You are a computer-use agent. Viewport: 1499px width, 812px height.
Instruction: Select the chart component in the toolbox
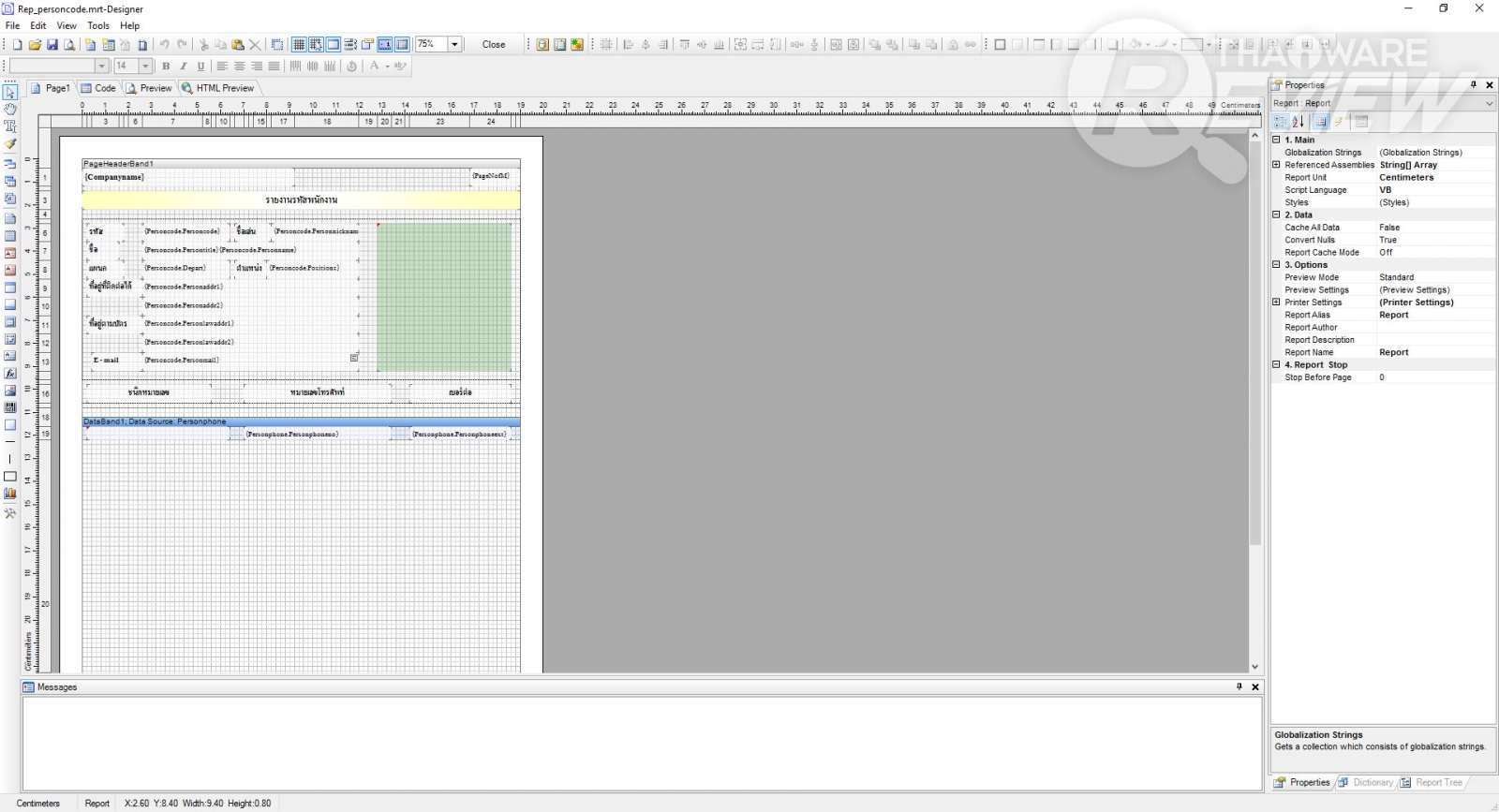point(10,494)
